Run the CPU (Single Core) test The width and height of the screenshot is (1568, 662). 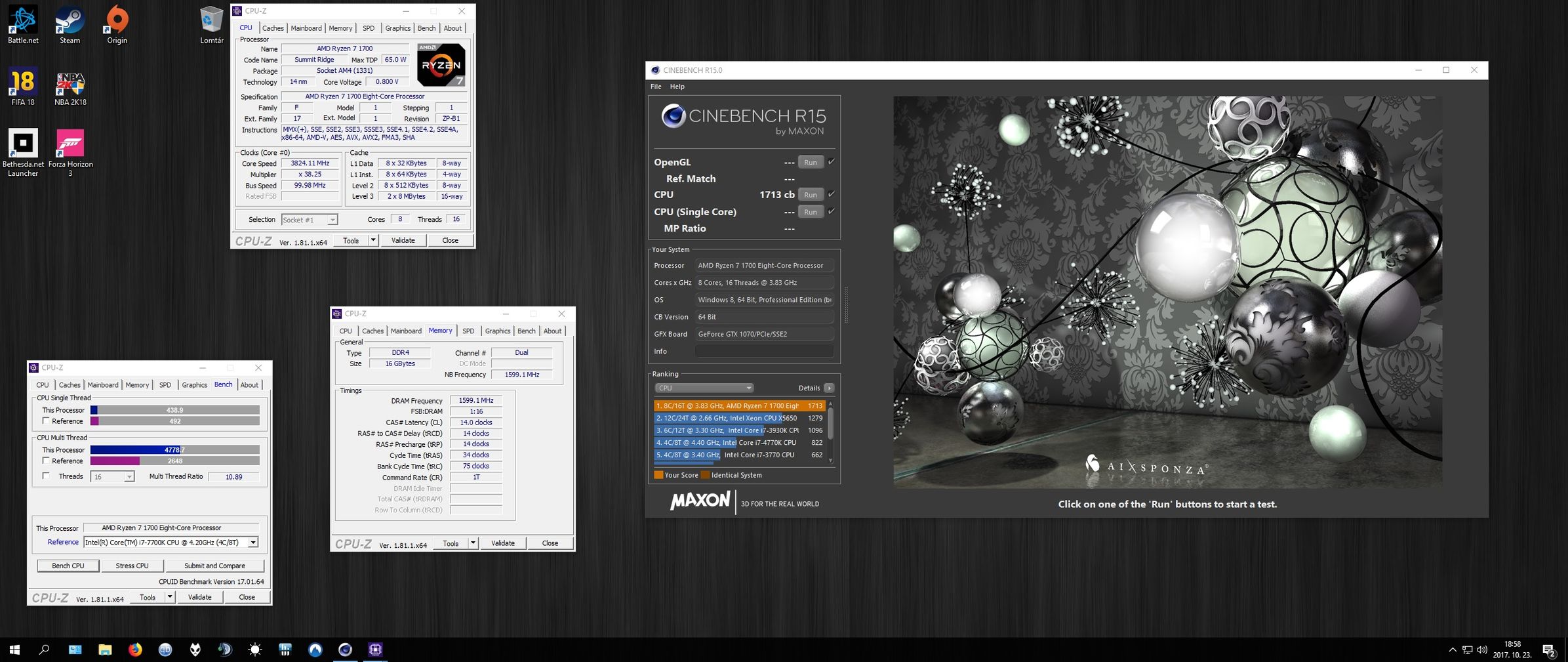click(811, 212)
